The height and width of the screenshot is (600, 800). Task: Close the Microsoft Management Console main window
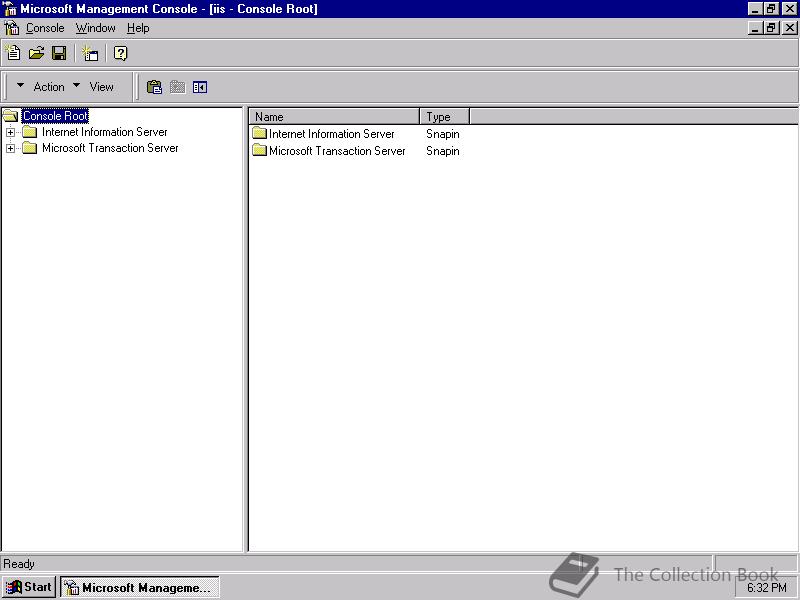790,9
